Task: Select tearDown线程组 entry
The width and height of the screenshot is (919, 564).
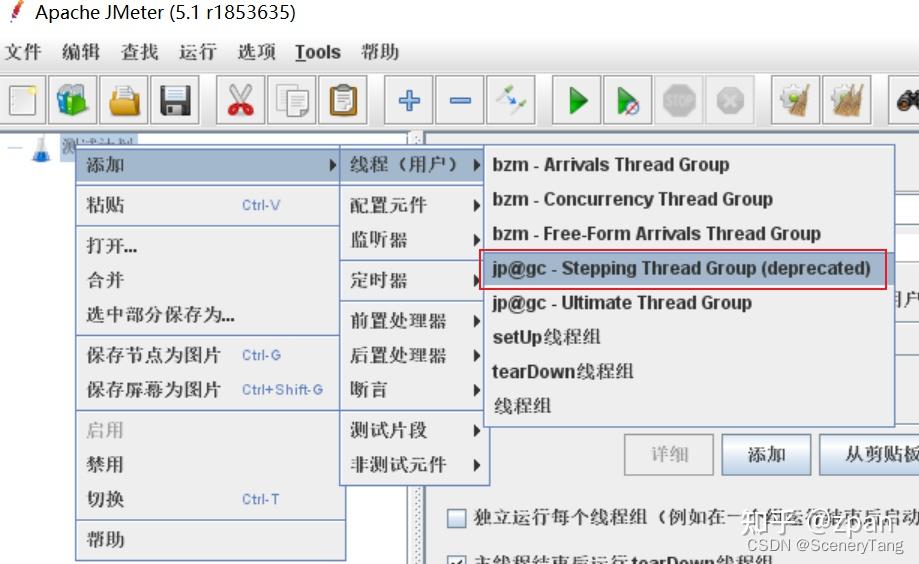Action: click(x=689, y=372)
